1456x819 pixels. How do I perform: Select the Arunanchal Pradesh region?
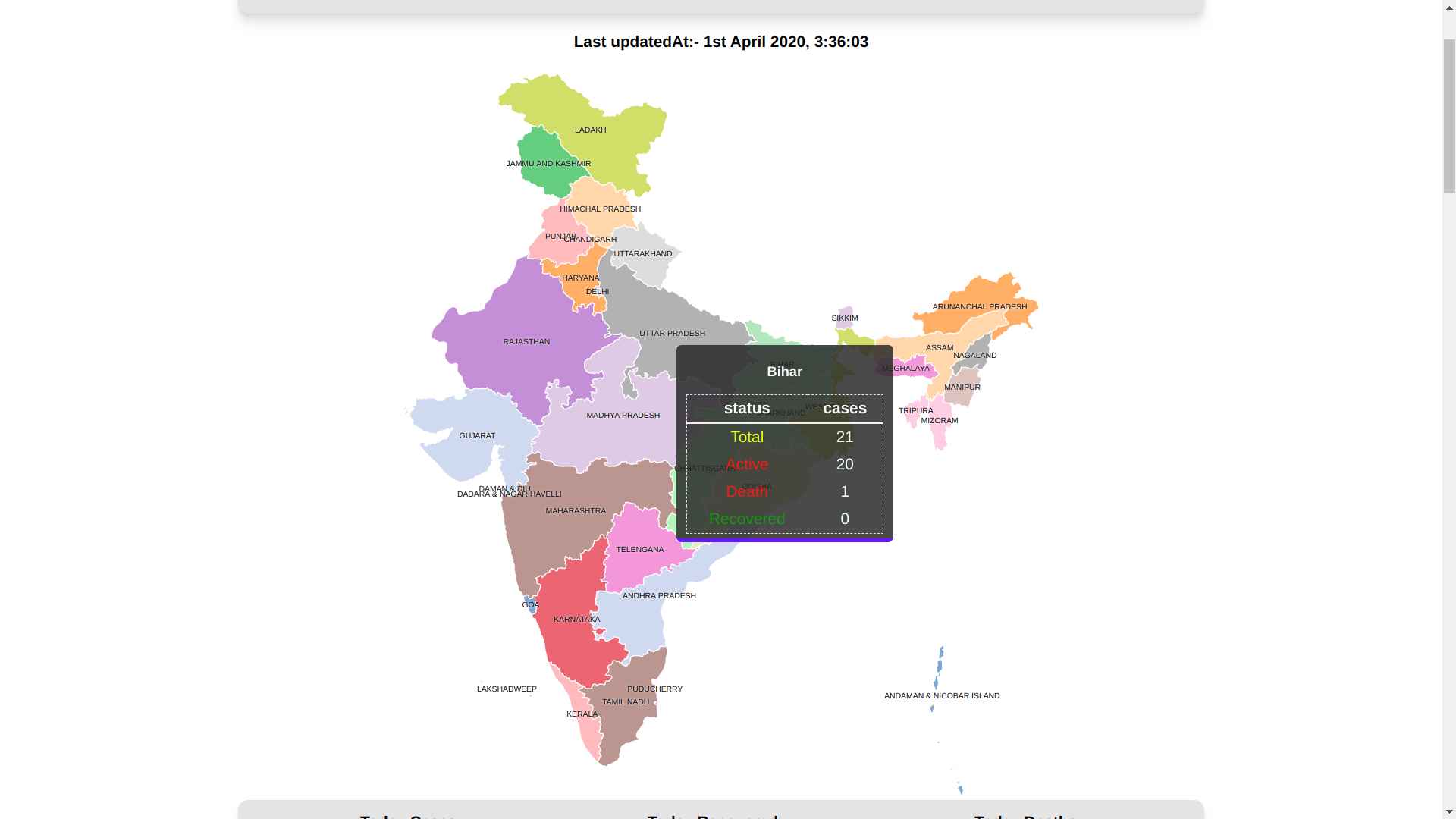[x=980, y=306]
